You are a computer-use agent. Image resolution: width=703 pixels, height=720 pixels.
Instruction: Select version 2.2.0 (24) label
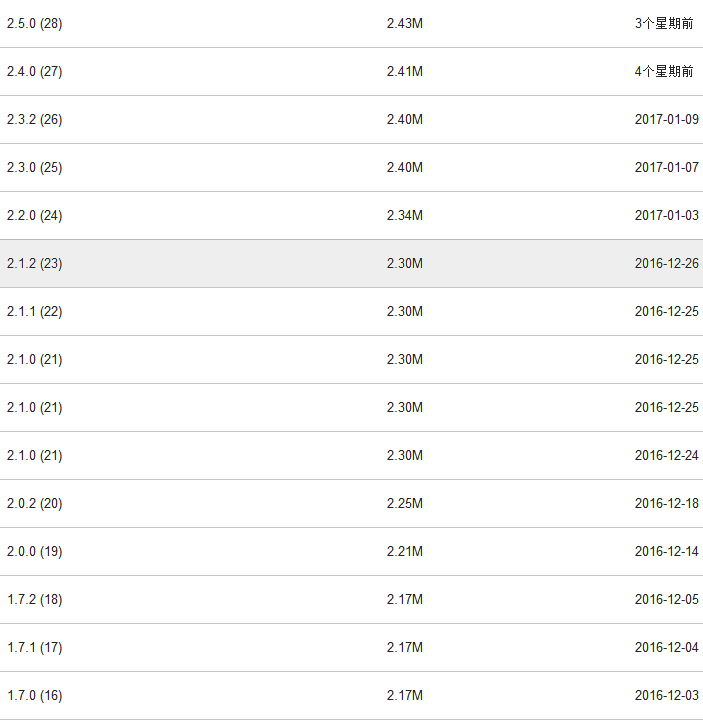(x=35, y=215)
